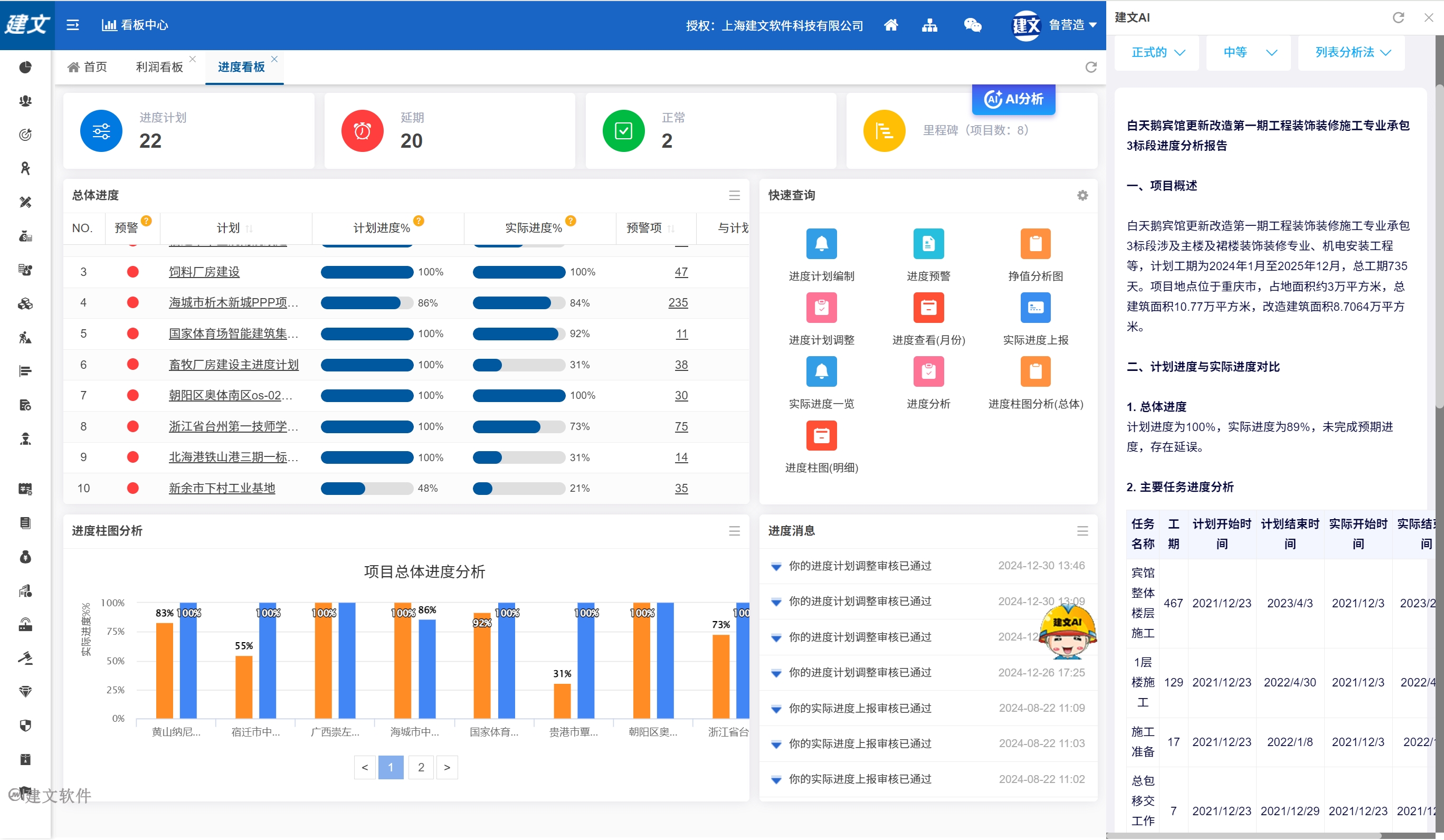The image size is (1444, 840).
Task: Click the organization chart icon in header
Action: [929, 25]
